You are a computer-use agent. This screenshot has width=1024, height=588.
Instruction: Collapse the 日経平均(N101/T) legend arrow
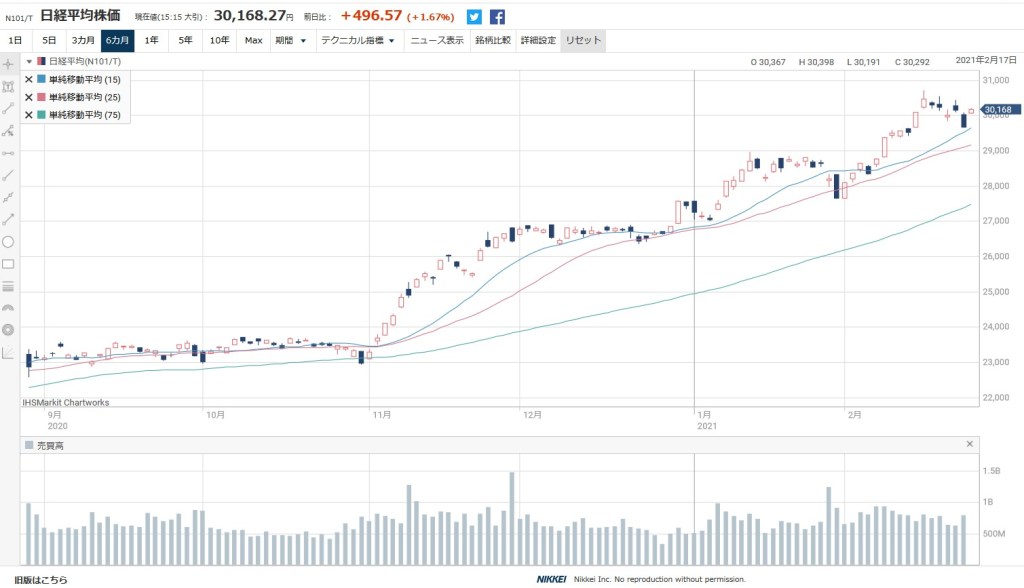(29, 62)
